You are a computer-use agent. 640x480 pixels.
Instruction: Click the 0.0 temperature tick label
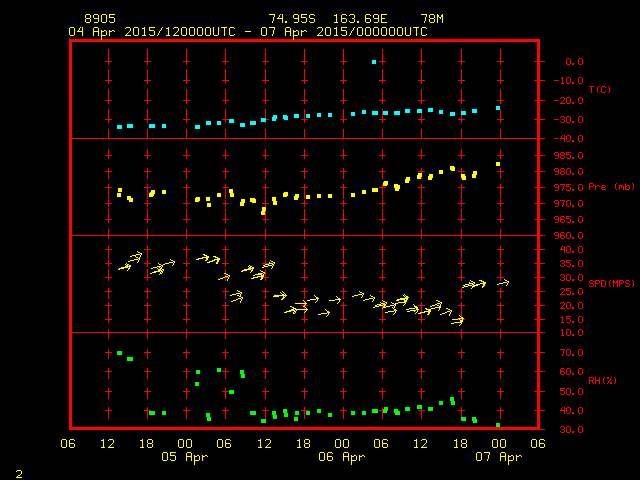pyautogui.click(x=574, y=62)
